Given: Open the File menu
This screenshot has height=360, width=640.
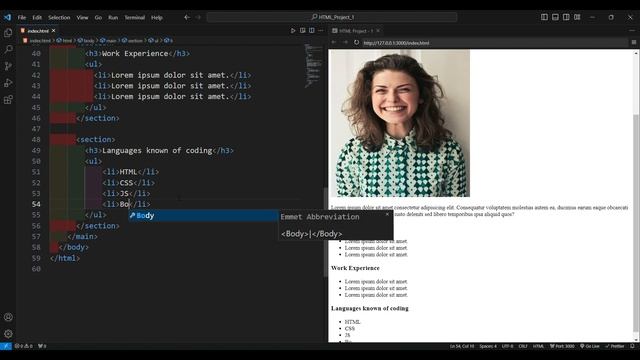Looking at the screenshot, I should [22, 18].
